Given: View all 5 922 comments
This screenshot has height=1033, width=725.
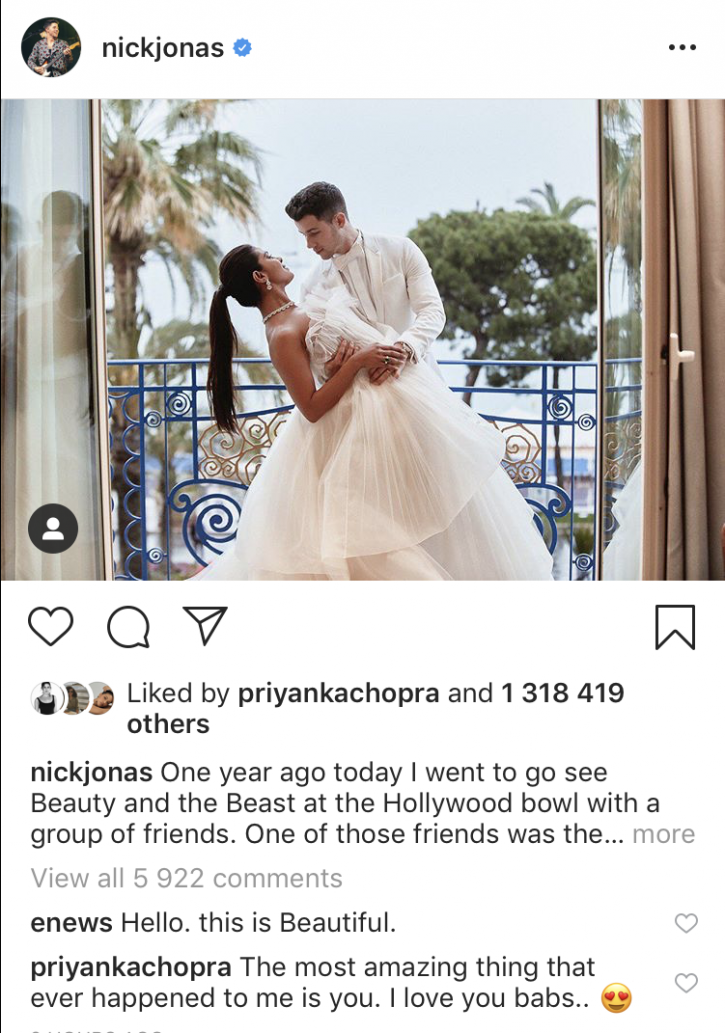Looking at the screenshot, I should click(x=187, y=878).
